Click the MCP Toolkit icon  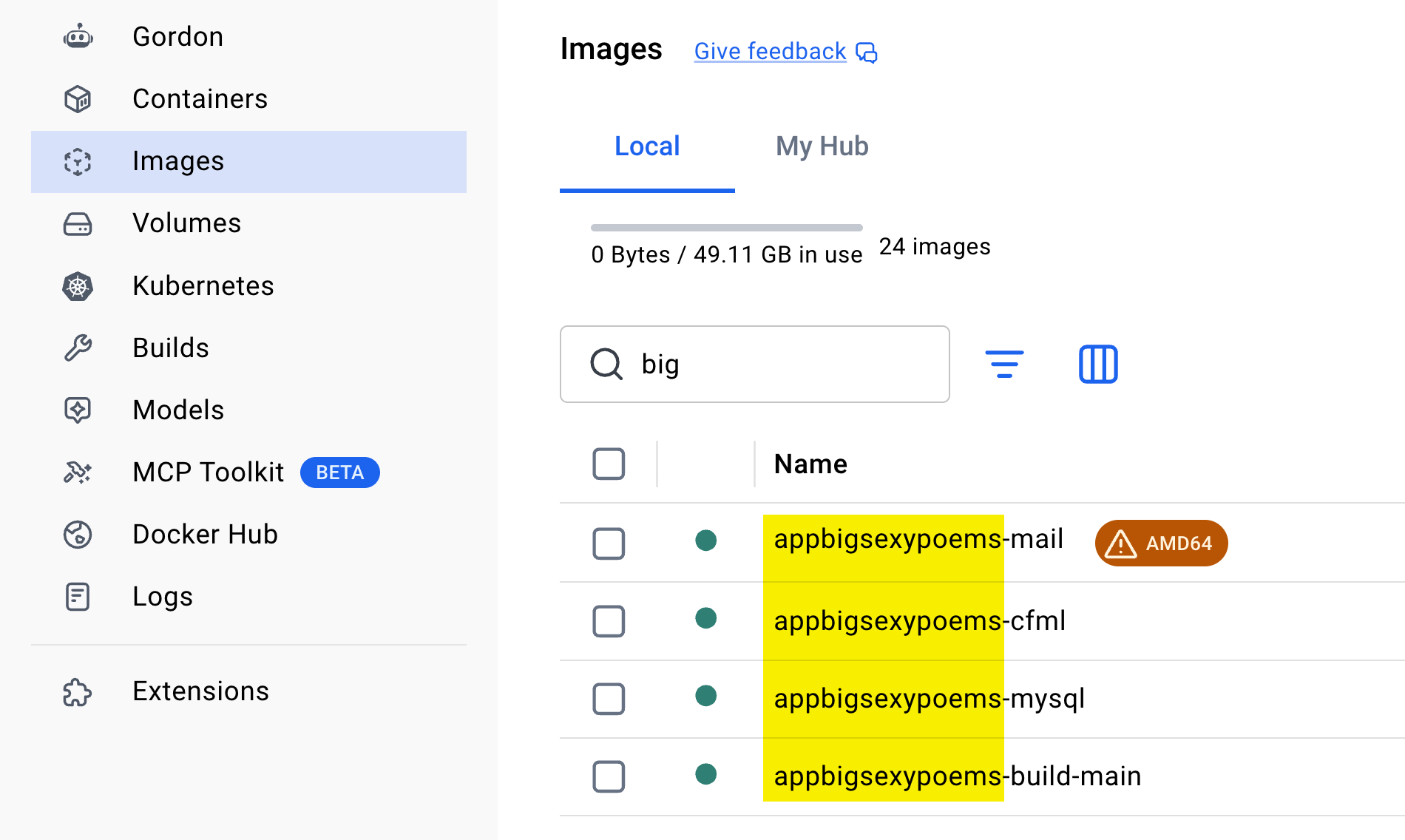[78, 472]
